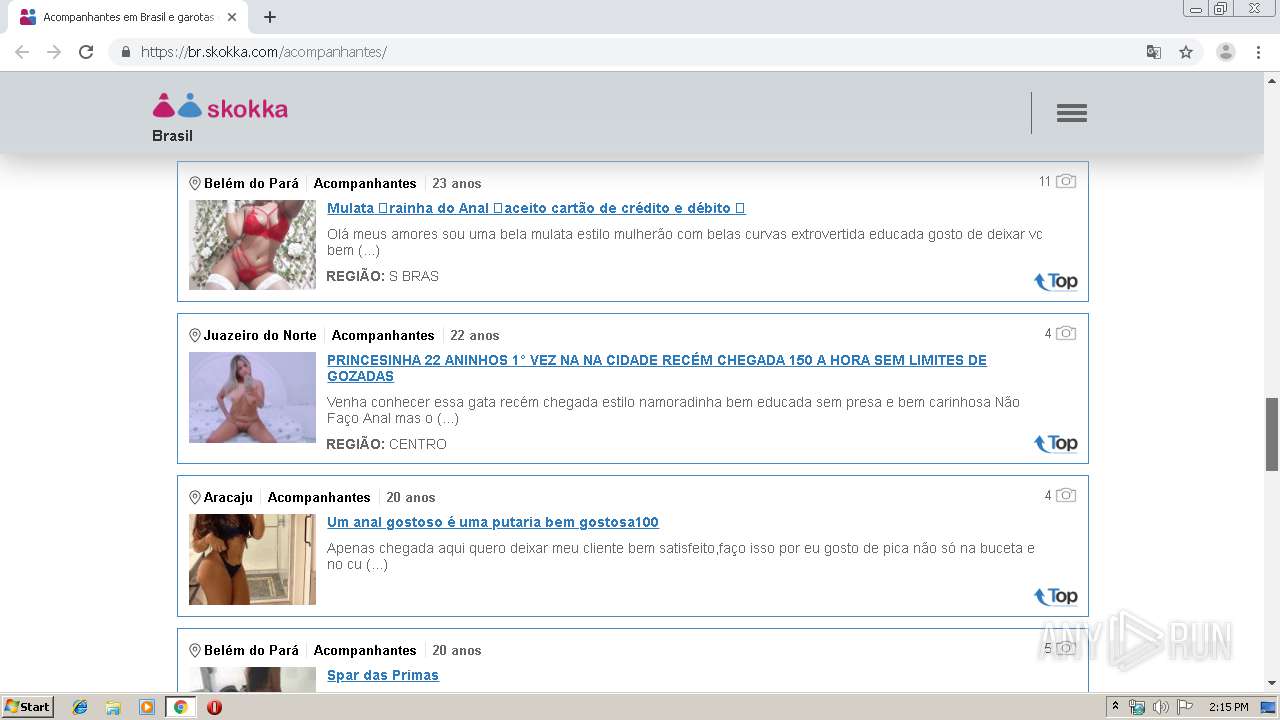
Task: Click Aracaju city label
Action: click(228, 497)
